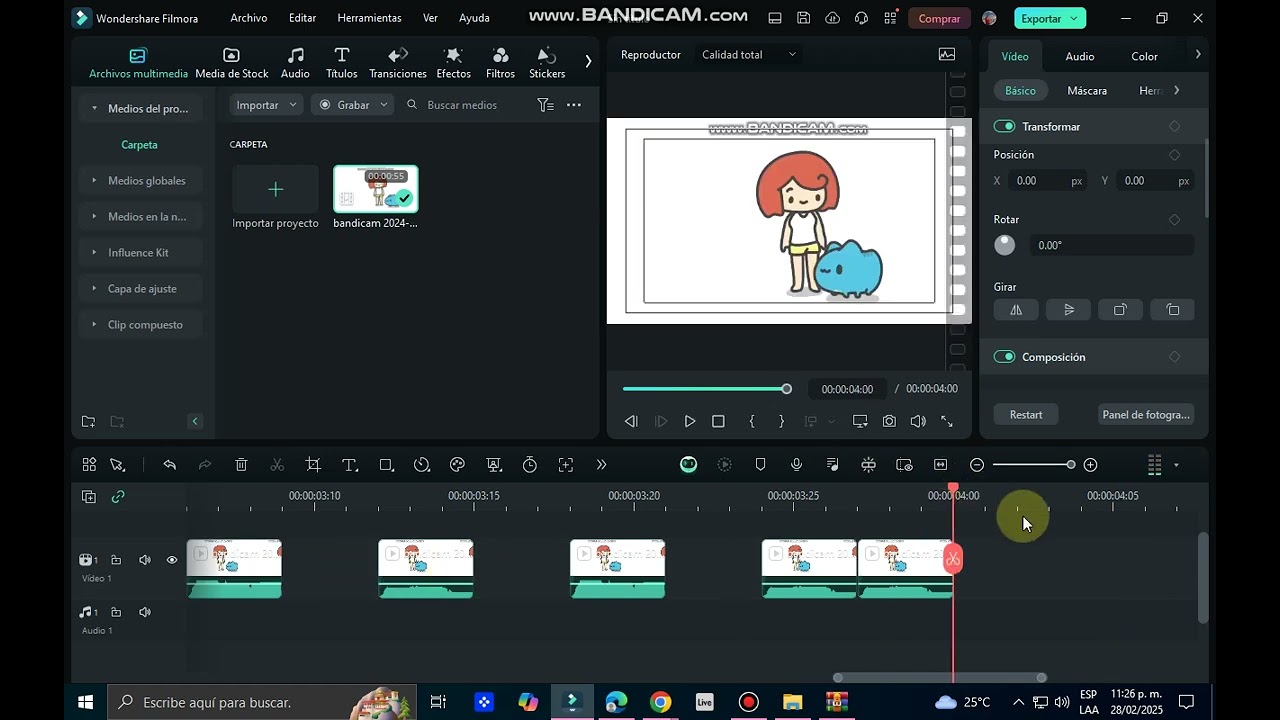Open the Filtros tab
This screenshot has width=1280, height=720.
[500, 63]
